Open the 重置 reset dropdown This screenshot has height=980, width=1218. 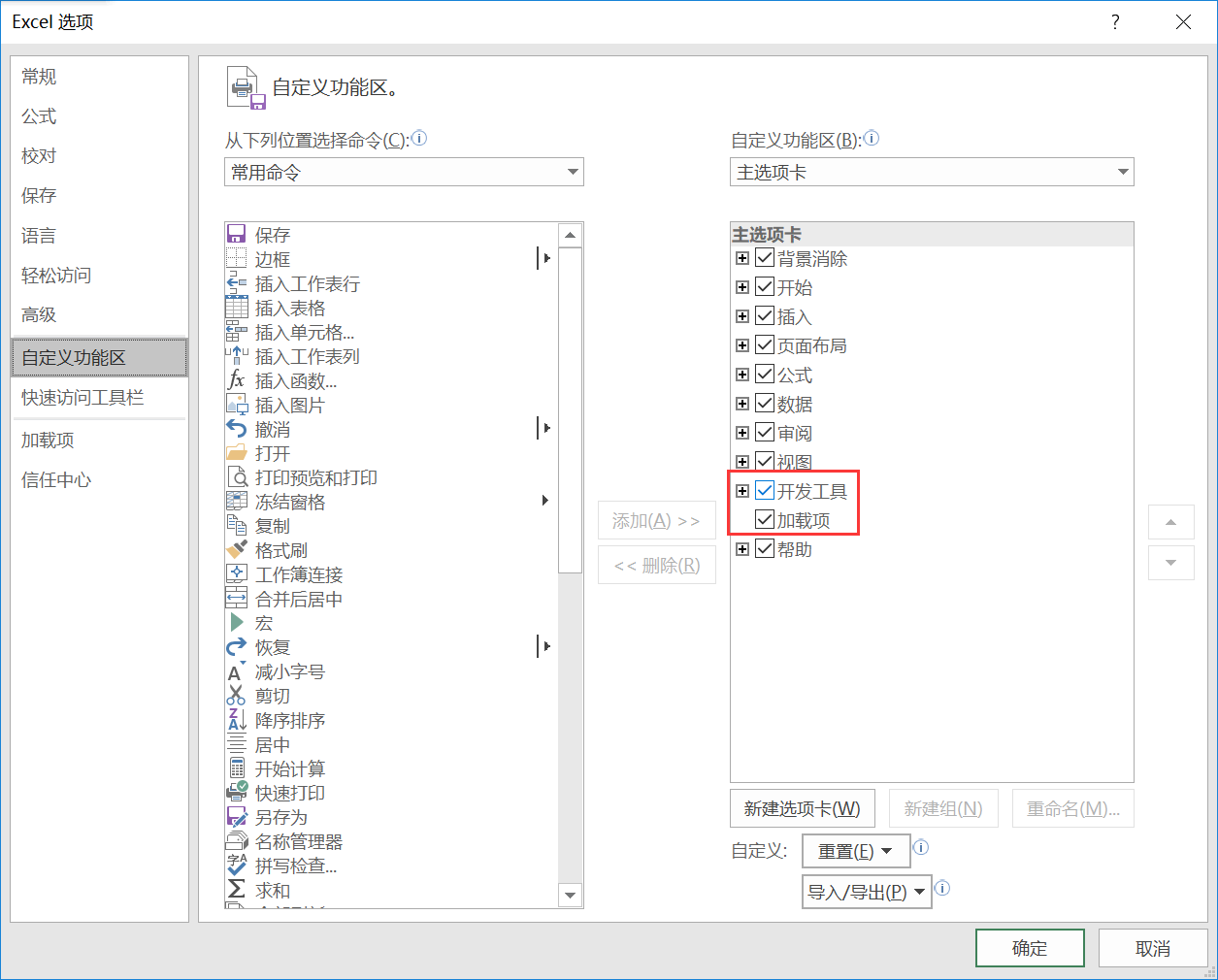tap(856, 851)
